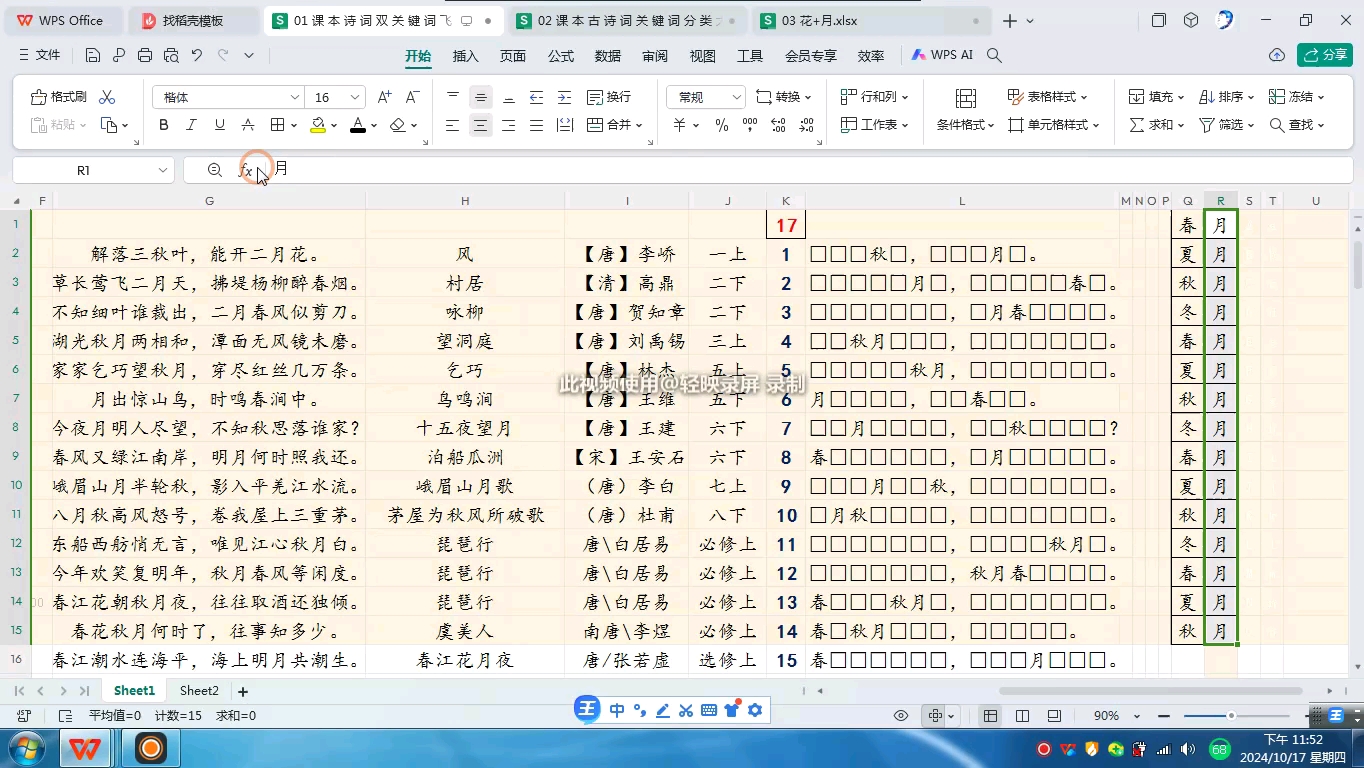Image resolution: width=1364 pixels, height=768 pixels.
Task: Click the WPS AI button
Action: click(942, 55)
